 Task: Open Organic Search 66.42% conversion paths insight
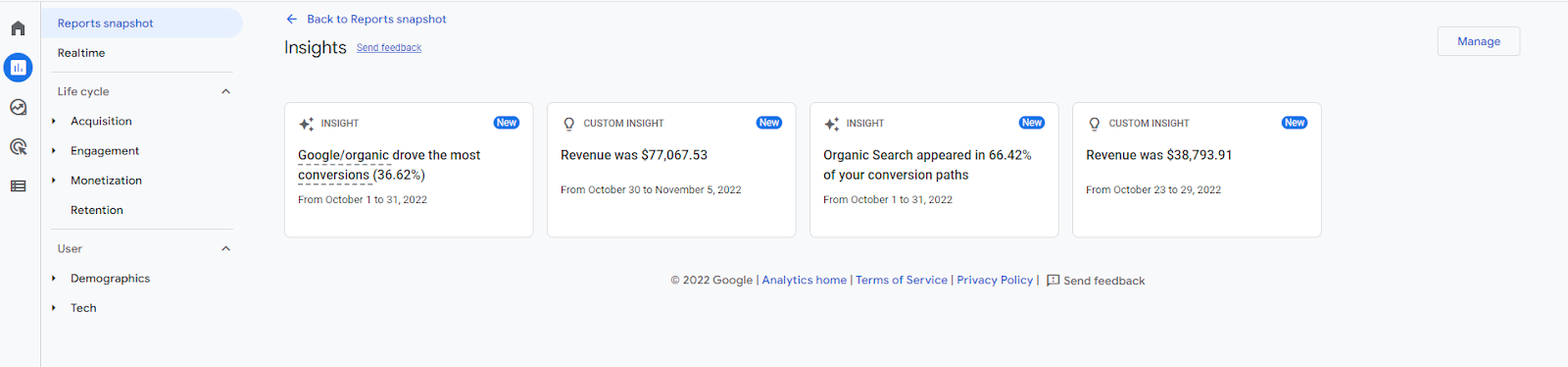click(x=934, y=170)
